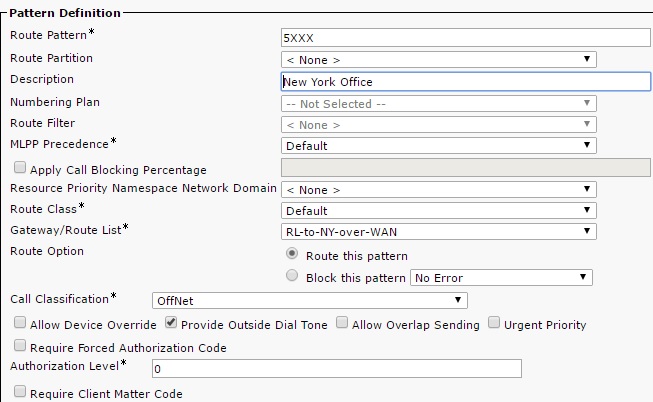Enable Allow Overlap Sending checkbox
653x402 pixels.
pos(342,322)
